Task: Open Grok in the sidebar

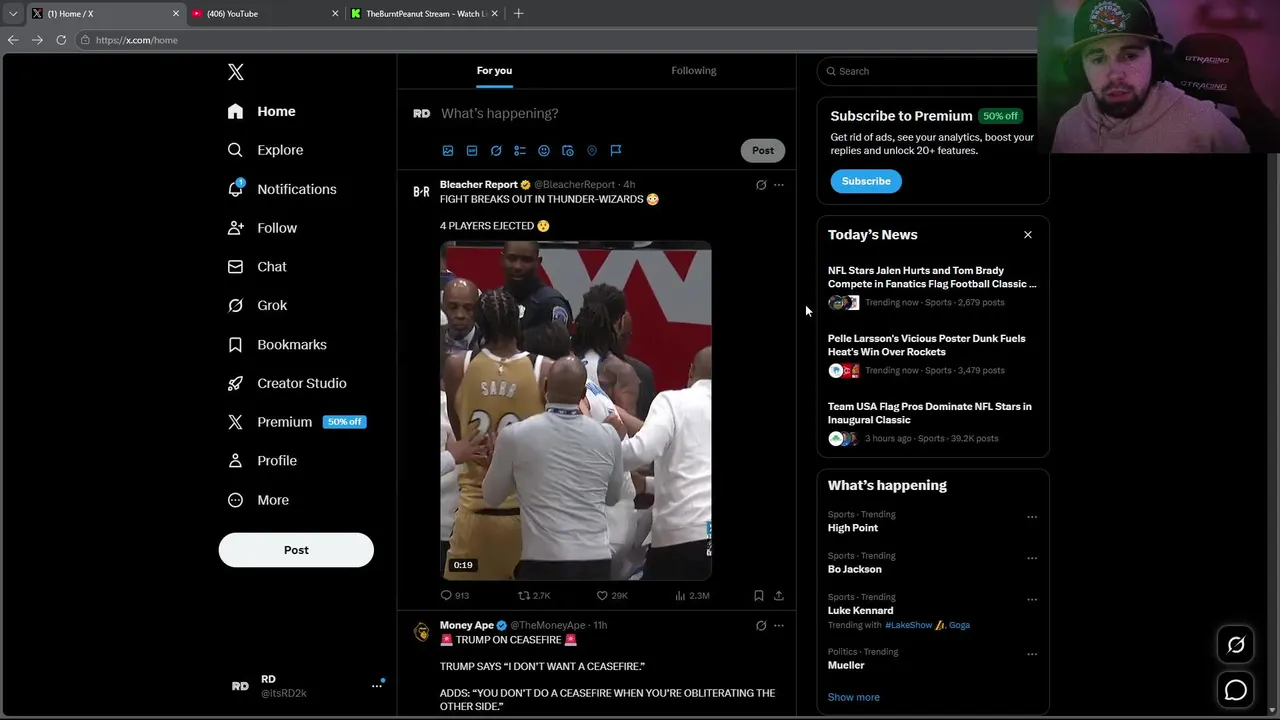Action: click(x=258, y=306)
